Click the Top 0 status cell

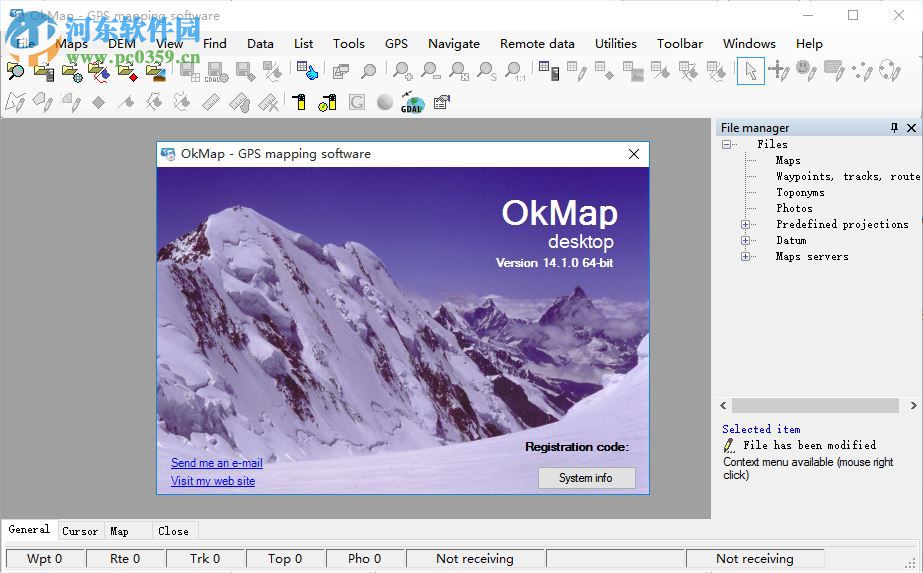tap(285, 559)
